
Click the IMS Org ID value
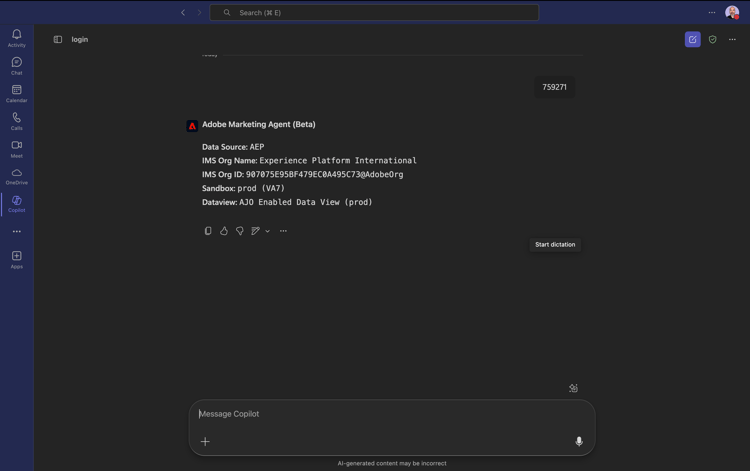click(x=324, y=175)
